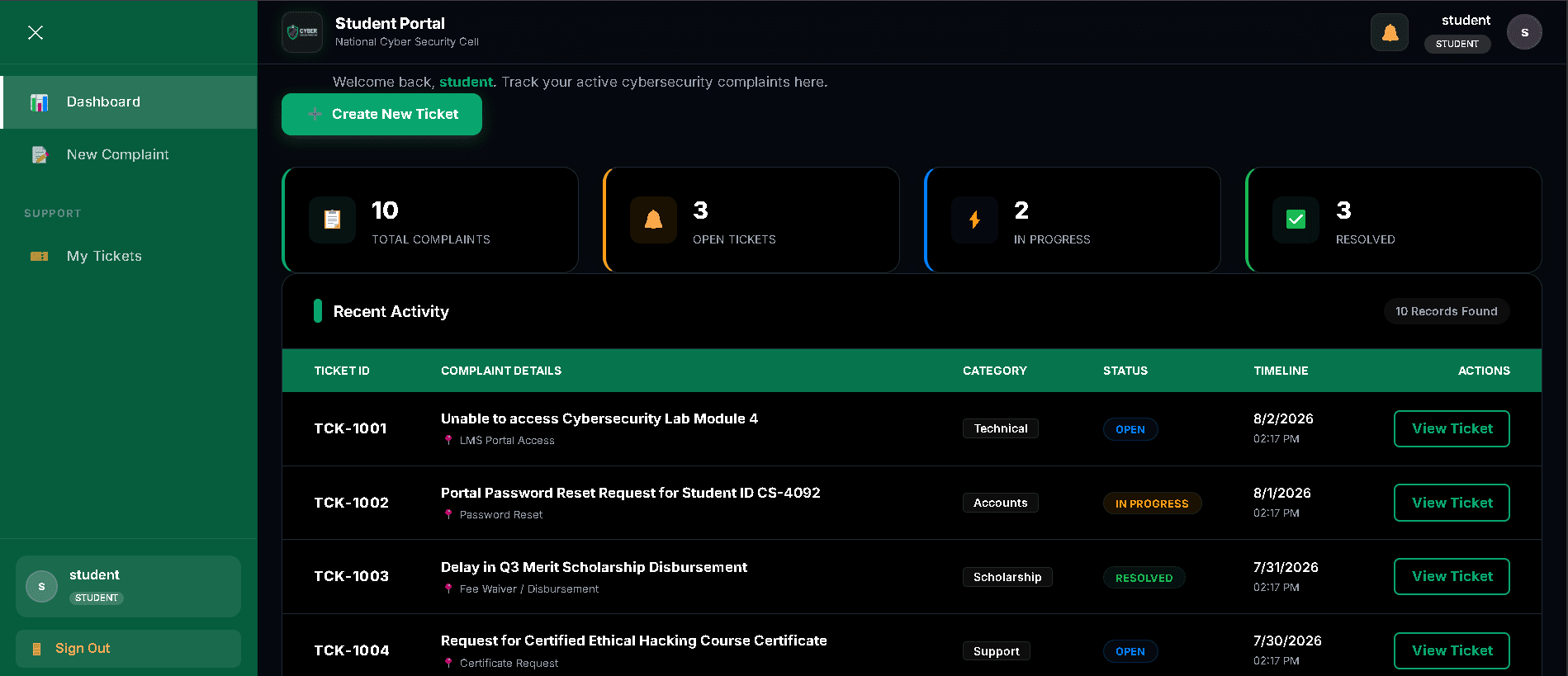Click the pin icon beside Password Reset

pos(448,514)
